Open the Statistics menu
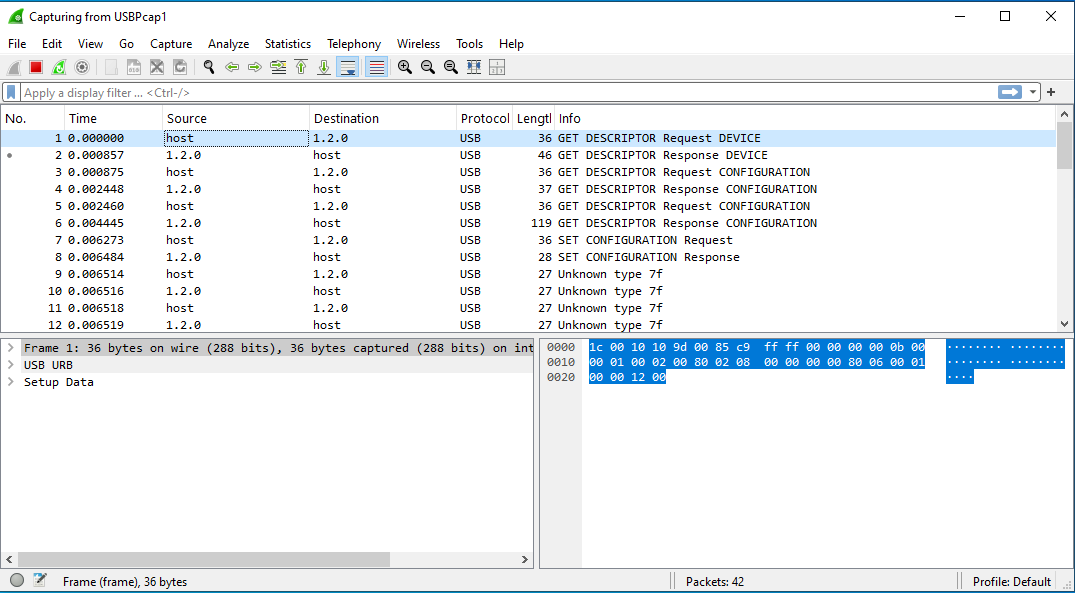The height and width of the screenshot is (593, 1075). 287,44
